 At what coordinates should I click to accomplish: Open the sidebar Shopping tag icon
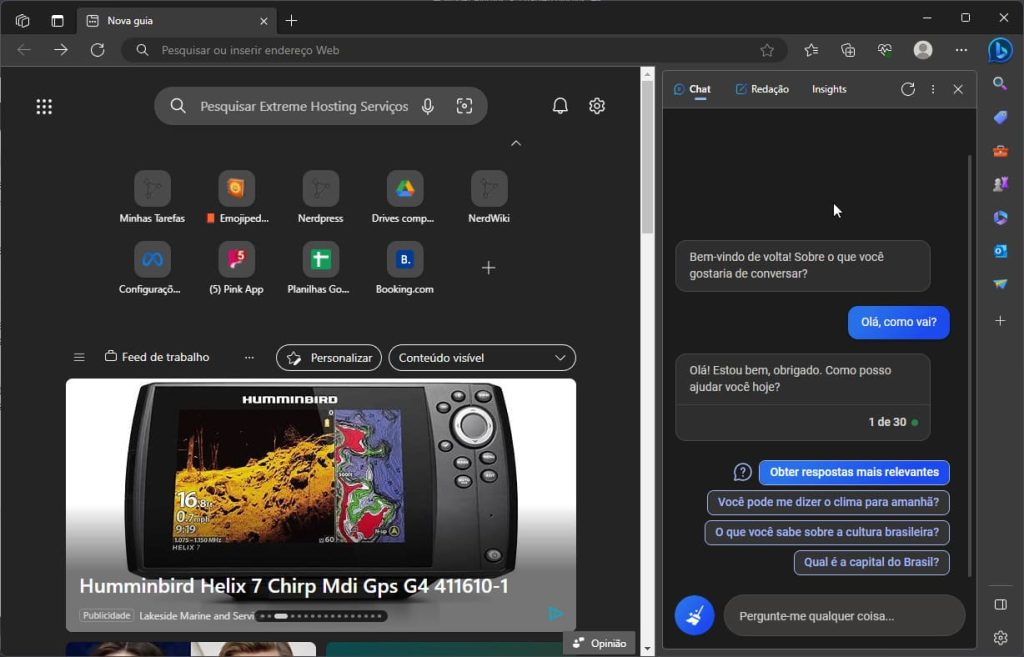click(x=1000, y=118)
